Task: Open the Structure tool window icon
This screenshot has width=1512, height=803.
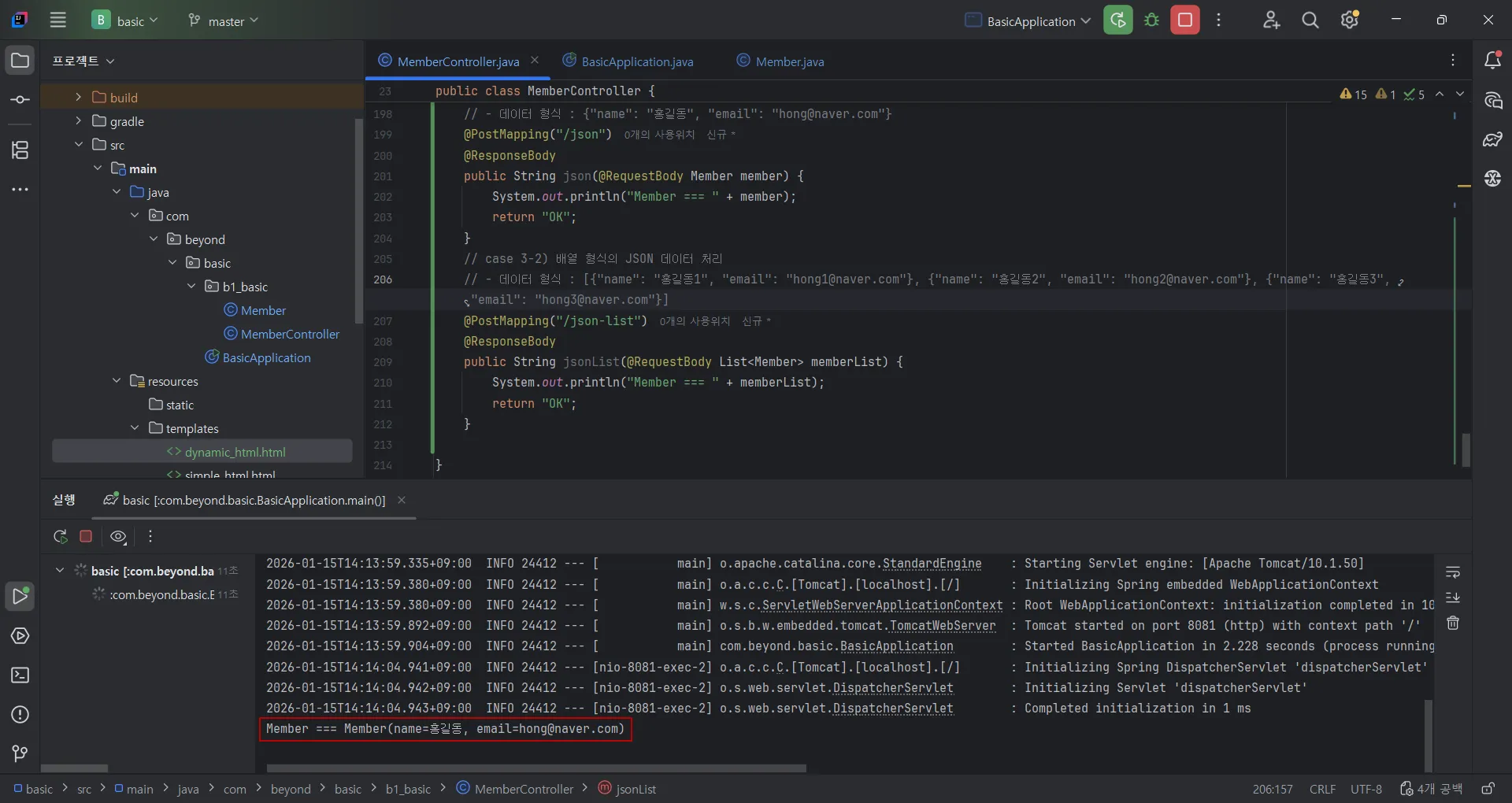Action: (x=20, y=150)
